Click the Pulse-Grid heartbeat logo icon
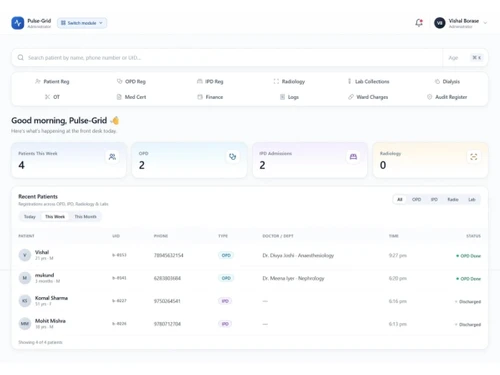The width and height of the screenshot is (500, 375). [18, 23]
